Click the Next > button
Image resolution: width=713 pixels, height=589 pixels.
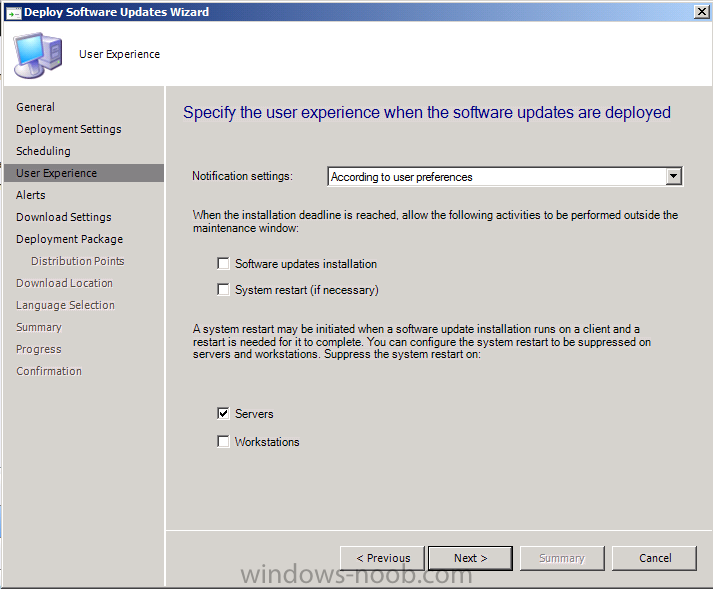[470, 558]
